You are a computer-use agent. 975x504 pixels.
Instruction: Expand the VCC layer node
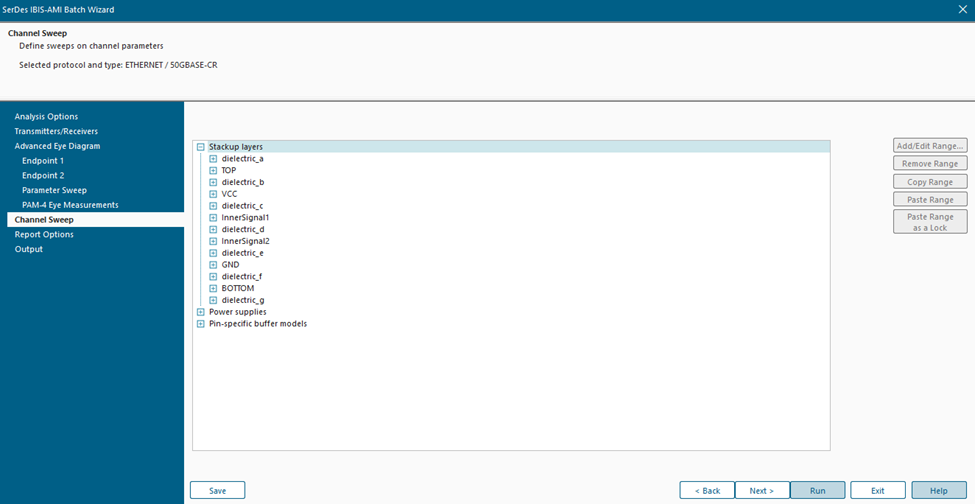point(213,195)
